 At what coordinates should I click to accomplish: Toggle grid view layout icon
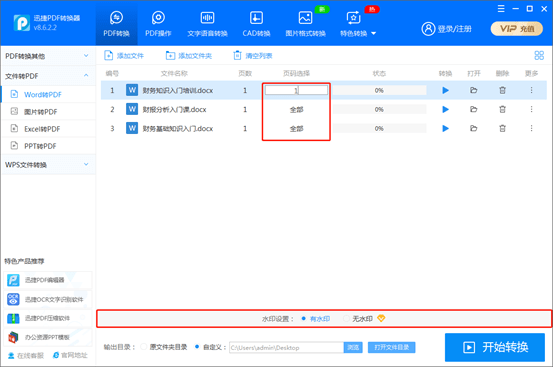tap(539, 55)
